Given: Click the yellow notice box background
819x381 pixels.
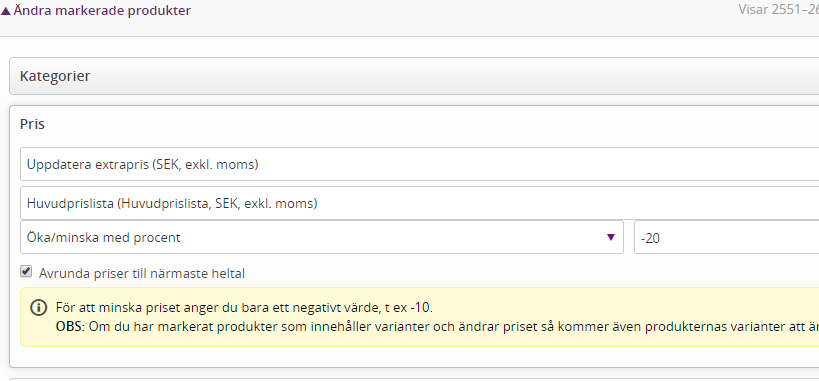Looking at the screenshot, I should (419, 317).
